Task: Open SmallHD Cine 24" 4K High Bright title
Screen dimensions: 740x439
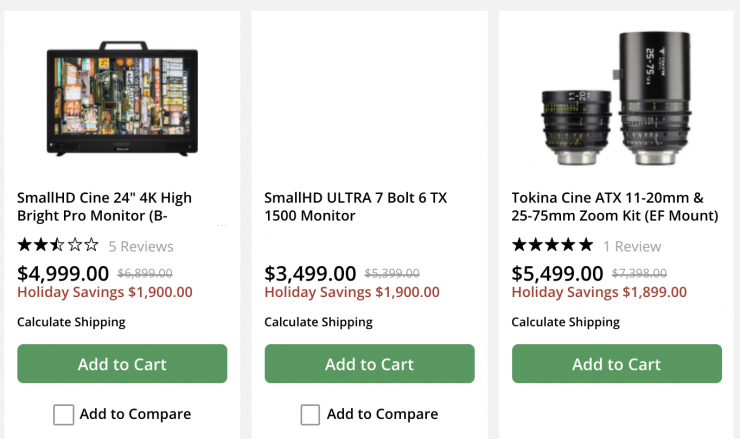Action: coord(104,206)
